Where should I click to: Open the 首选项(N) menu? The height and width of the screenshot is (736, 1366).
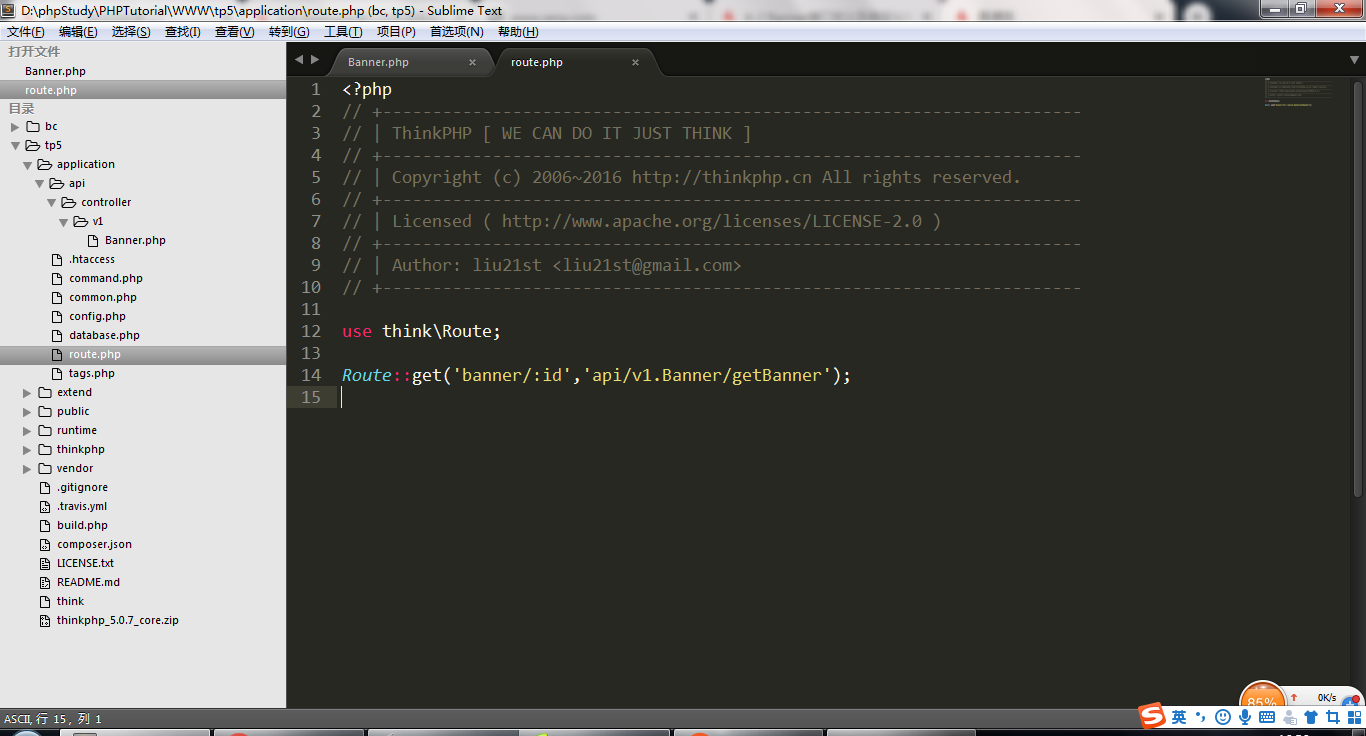pos(457,32)
